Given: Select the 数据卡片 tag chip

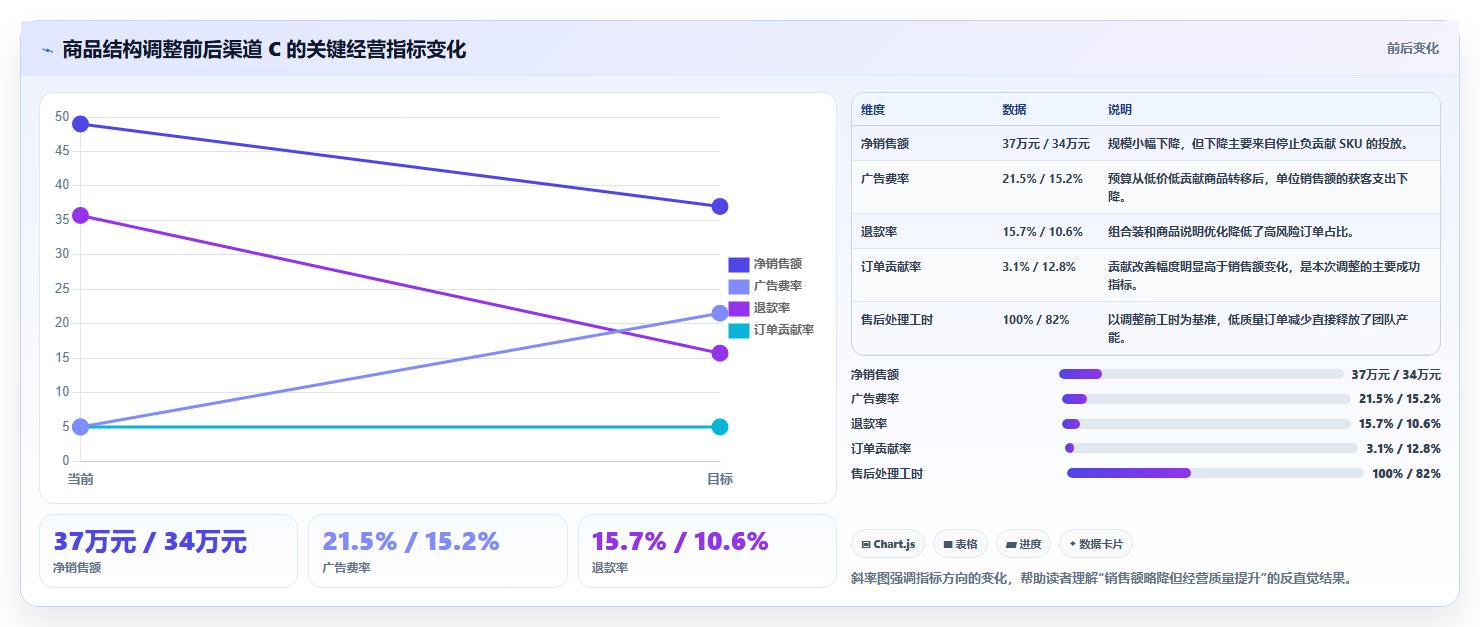Looking at the screenshot, I should tap(1096, 544).
